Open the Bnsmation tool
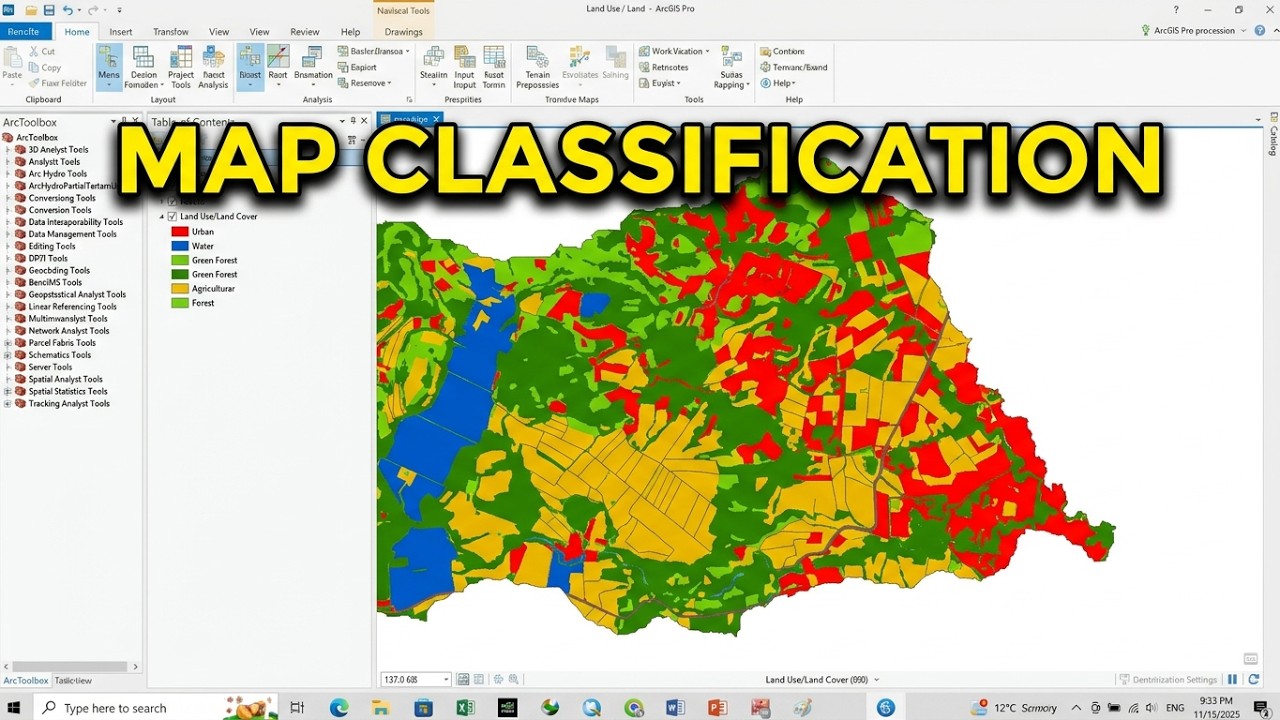The height and width of the screenshot is (720, 1280). (313, 67)
